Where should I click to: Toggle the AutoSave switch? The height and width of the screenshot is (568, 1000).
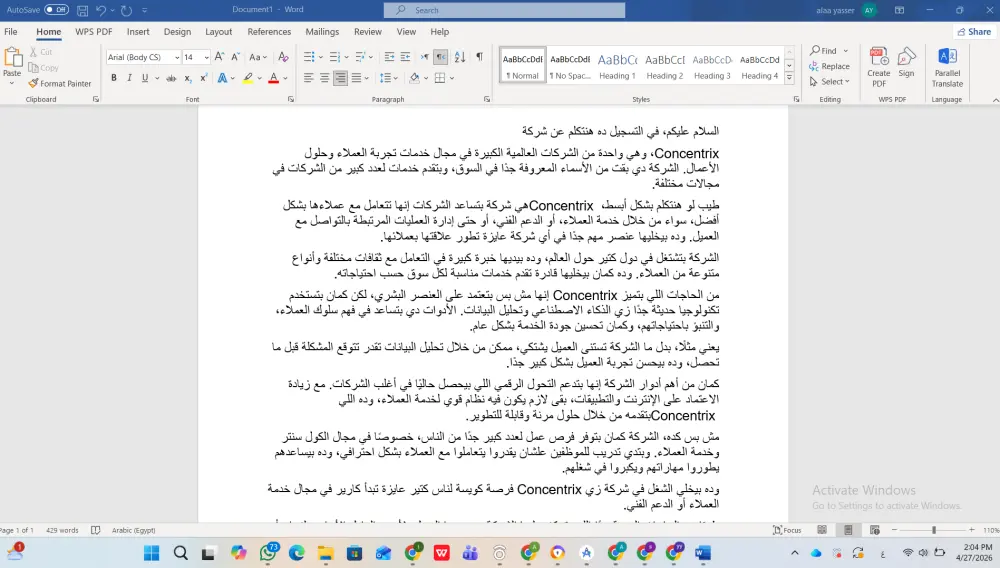coord(57,10)
